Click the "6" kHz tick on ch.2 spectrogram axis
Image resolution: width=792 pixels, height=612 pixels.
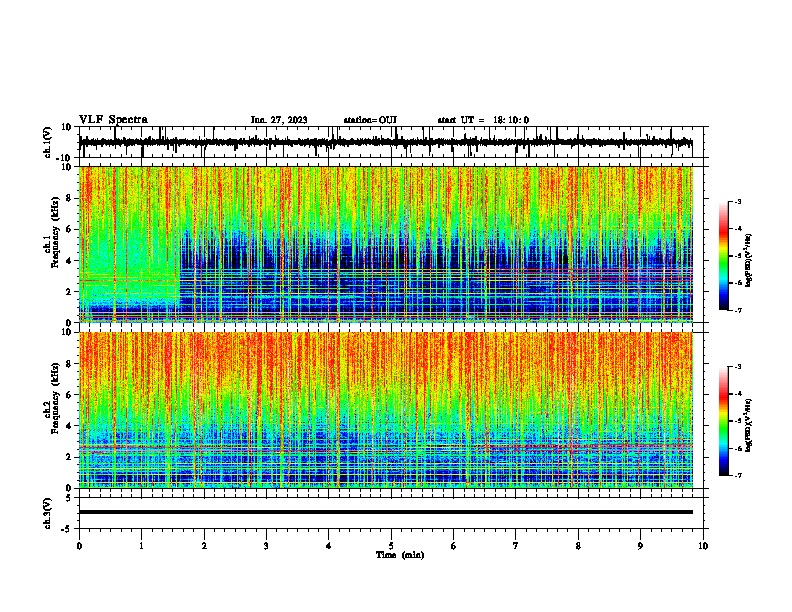click(x=69, y=395)
